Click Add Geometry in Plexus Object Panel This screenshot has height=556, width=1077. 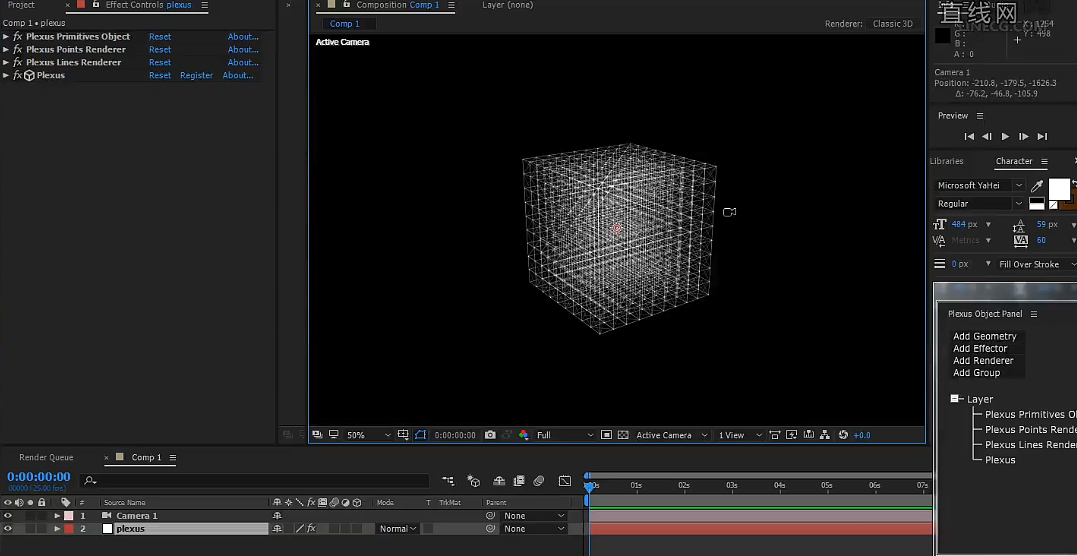pyautogui.click(x=984, y=336)
